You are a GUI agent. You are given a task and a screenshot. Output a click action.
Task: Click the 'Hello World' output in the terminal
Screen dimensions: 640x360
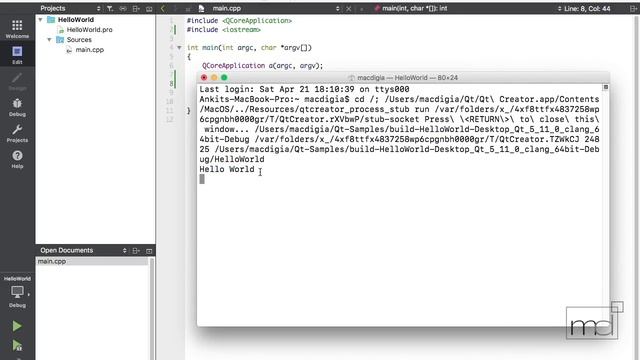tap(227, 169)
